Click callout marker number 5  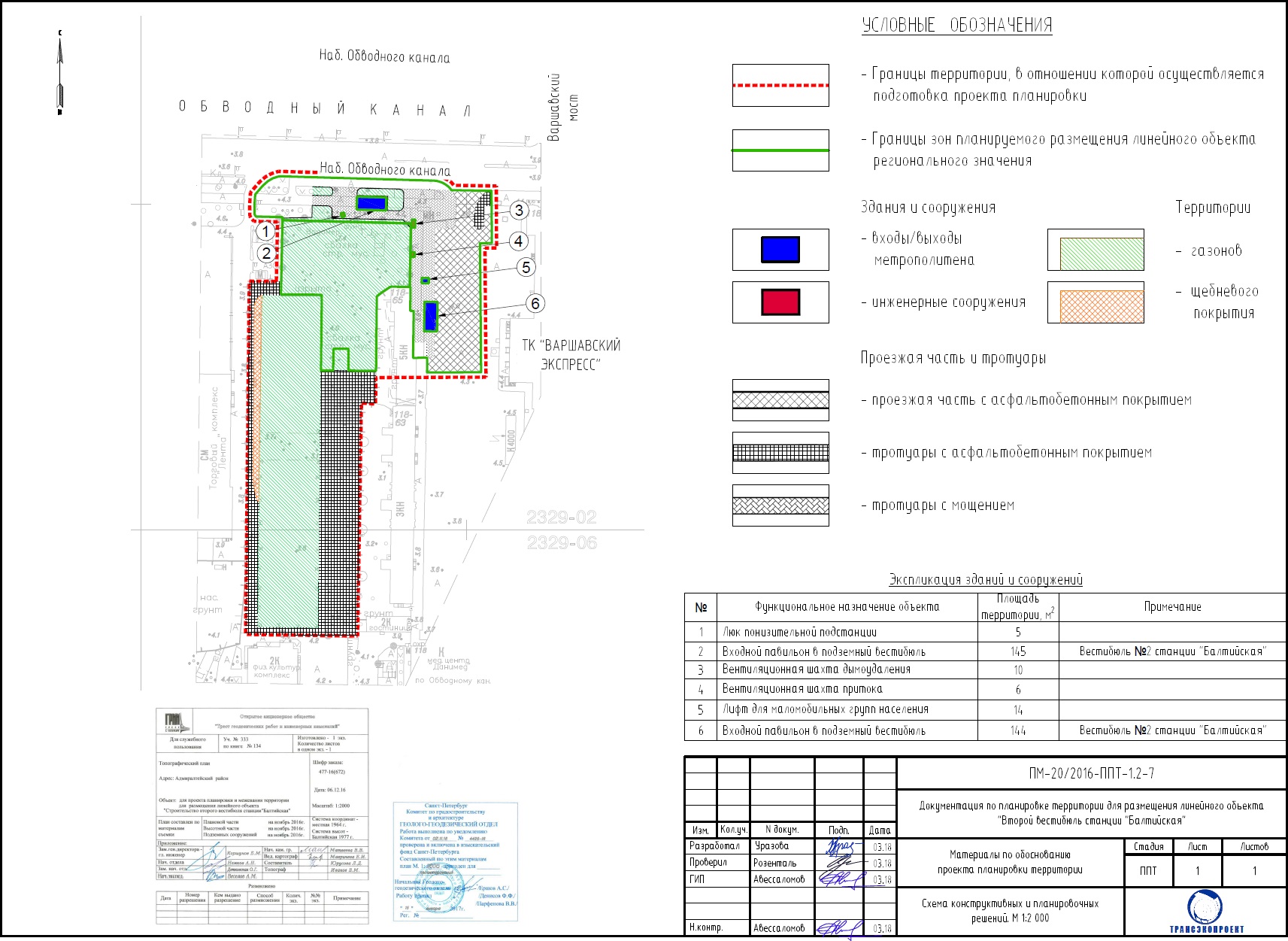click(526, 267)
